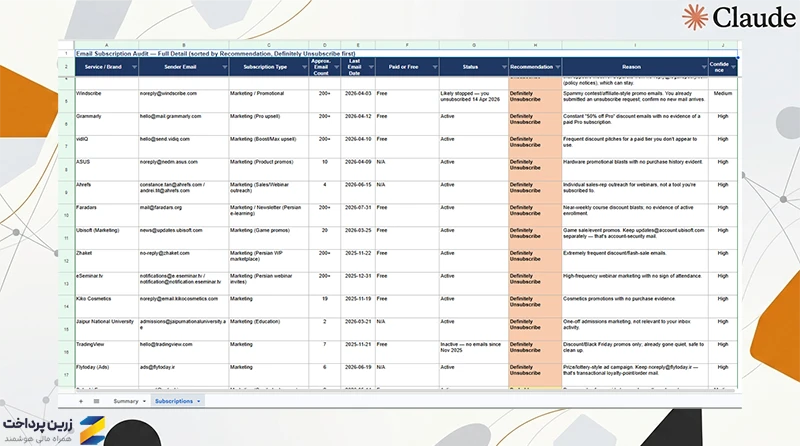Open the all sheets list icon
The width and height of the screenshot is (800, 446).
[96, 401]
